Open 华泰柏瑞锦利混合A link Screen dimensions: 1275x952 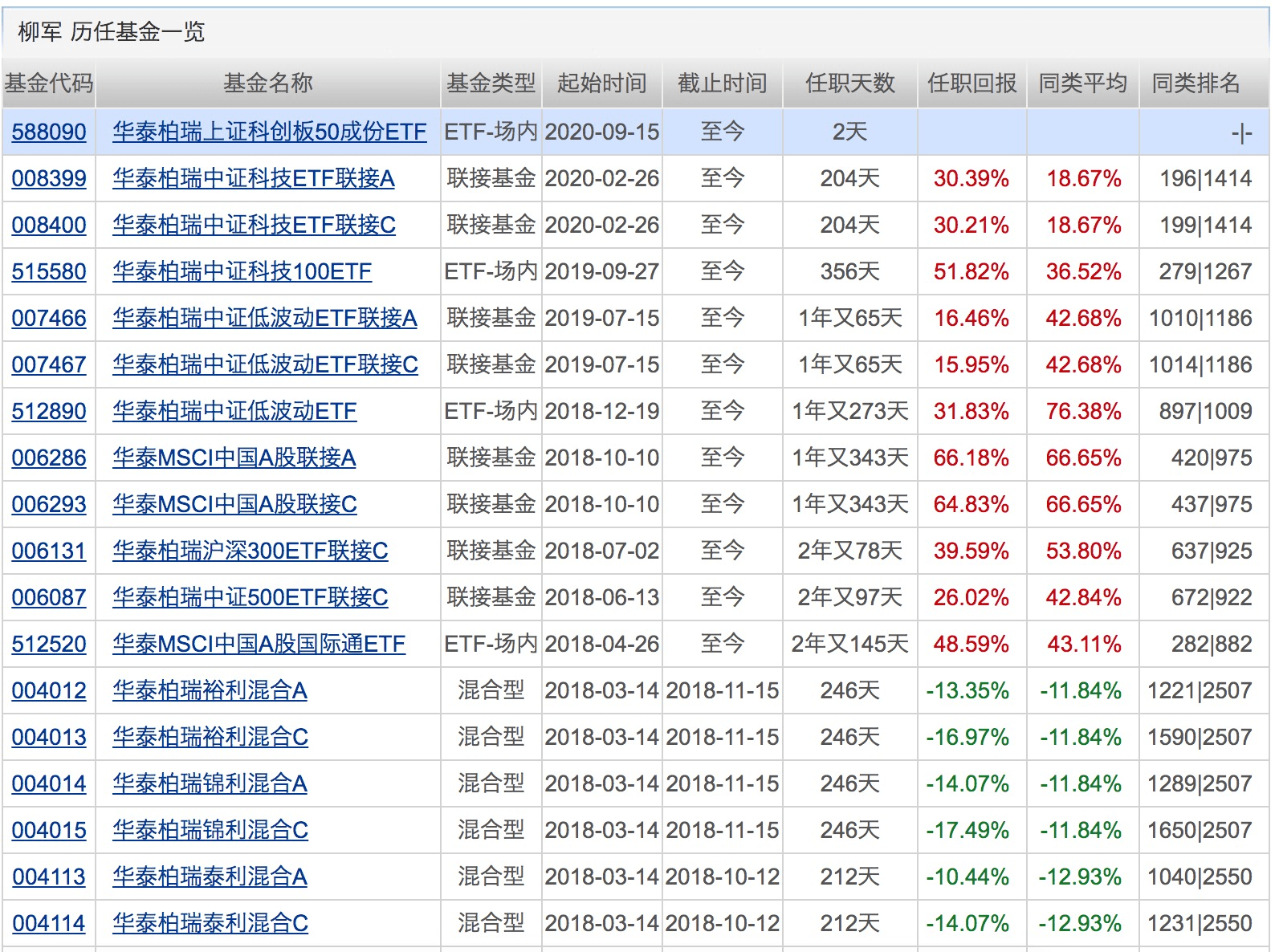[x=210, y=783]
